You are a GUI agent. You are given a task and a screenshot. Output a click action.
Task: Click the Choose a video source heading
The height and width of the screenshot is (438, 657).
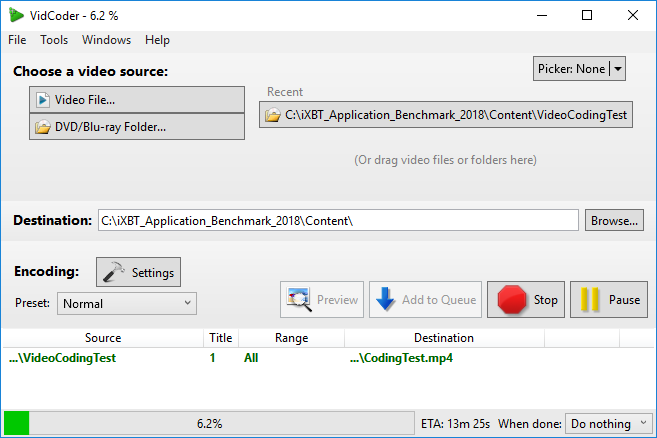coord(91,71)
